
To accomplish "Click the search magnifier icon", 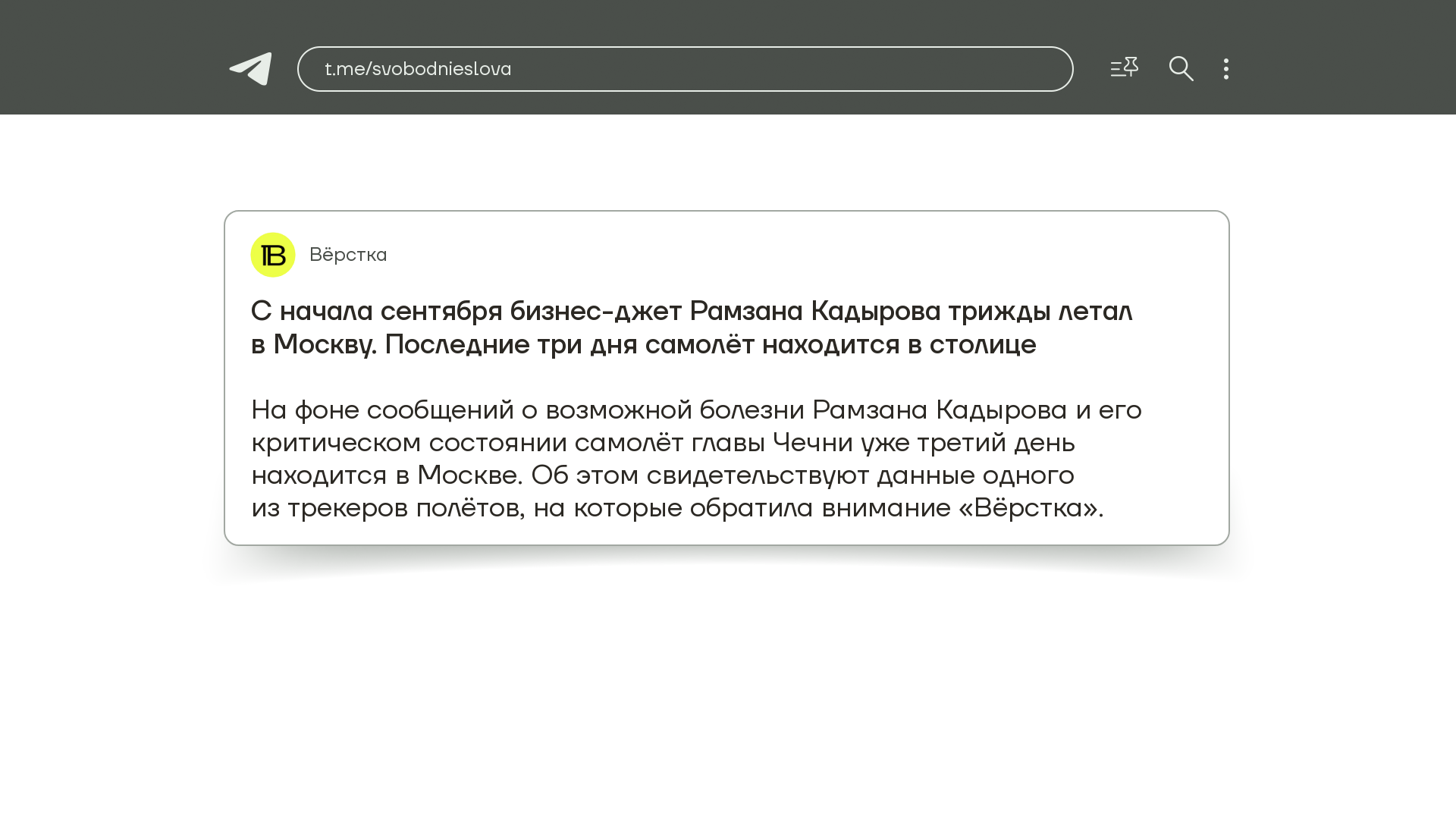I will coord(1181,69).
